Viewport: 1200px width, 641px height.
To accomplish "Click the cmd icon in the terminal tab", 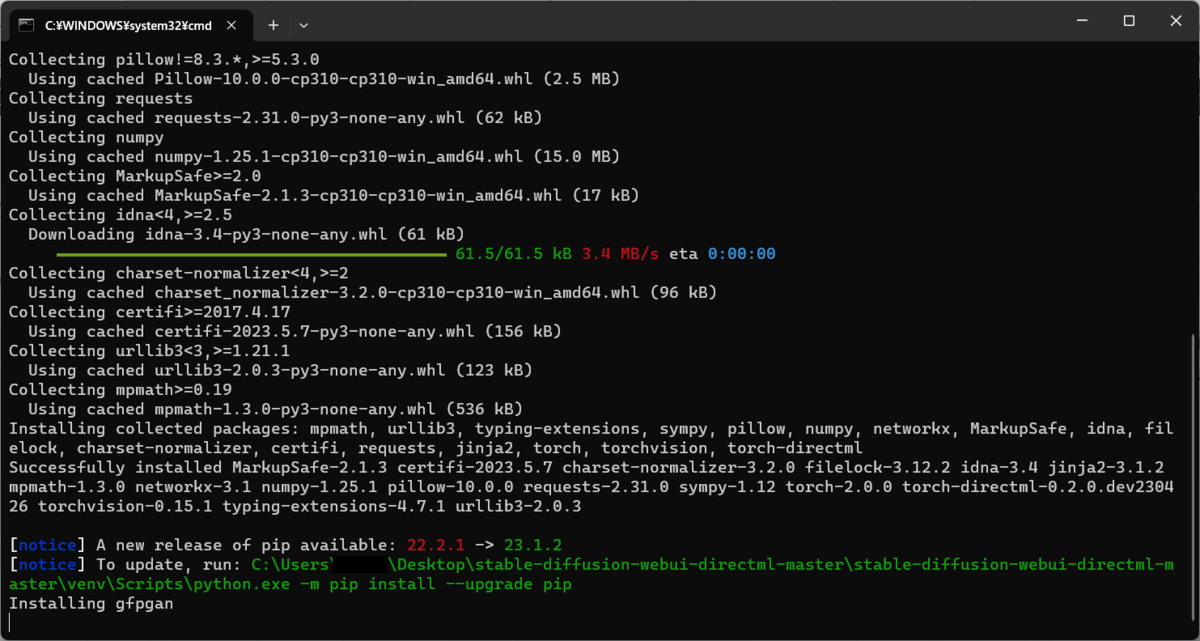I will [27, 23].
